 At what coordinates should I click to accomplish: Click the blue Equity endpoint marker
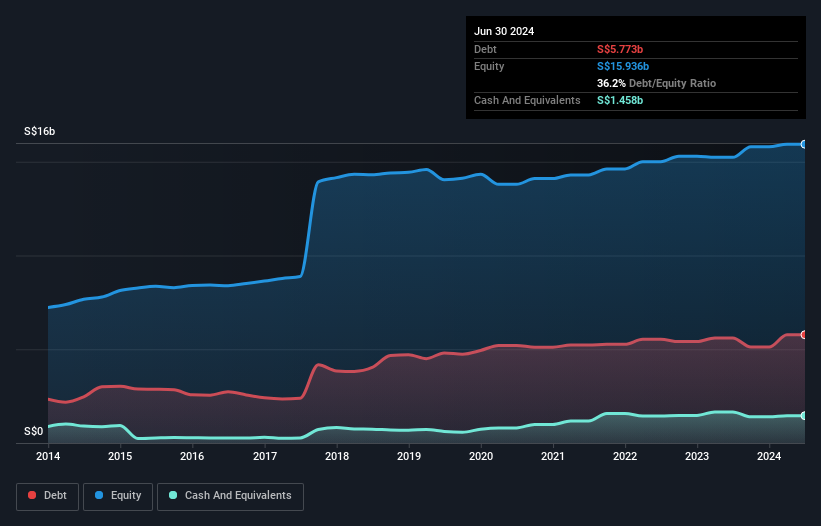coord(804,144)
